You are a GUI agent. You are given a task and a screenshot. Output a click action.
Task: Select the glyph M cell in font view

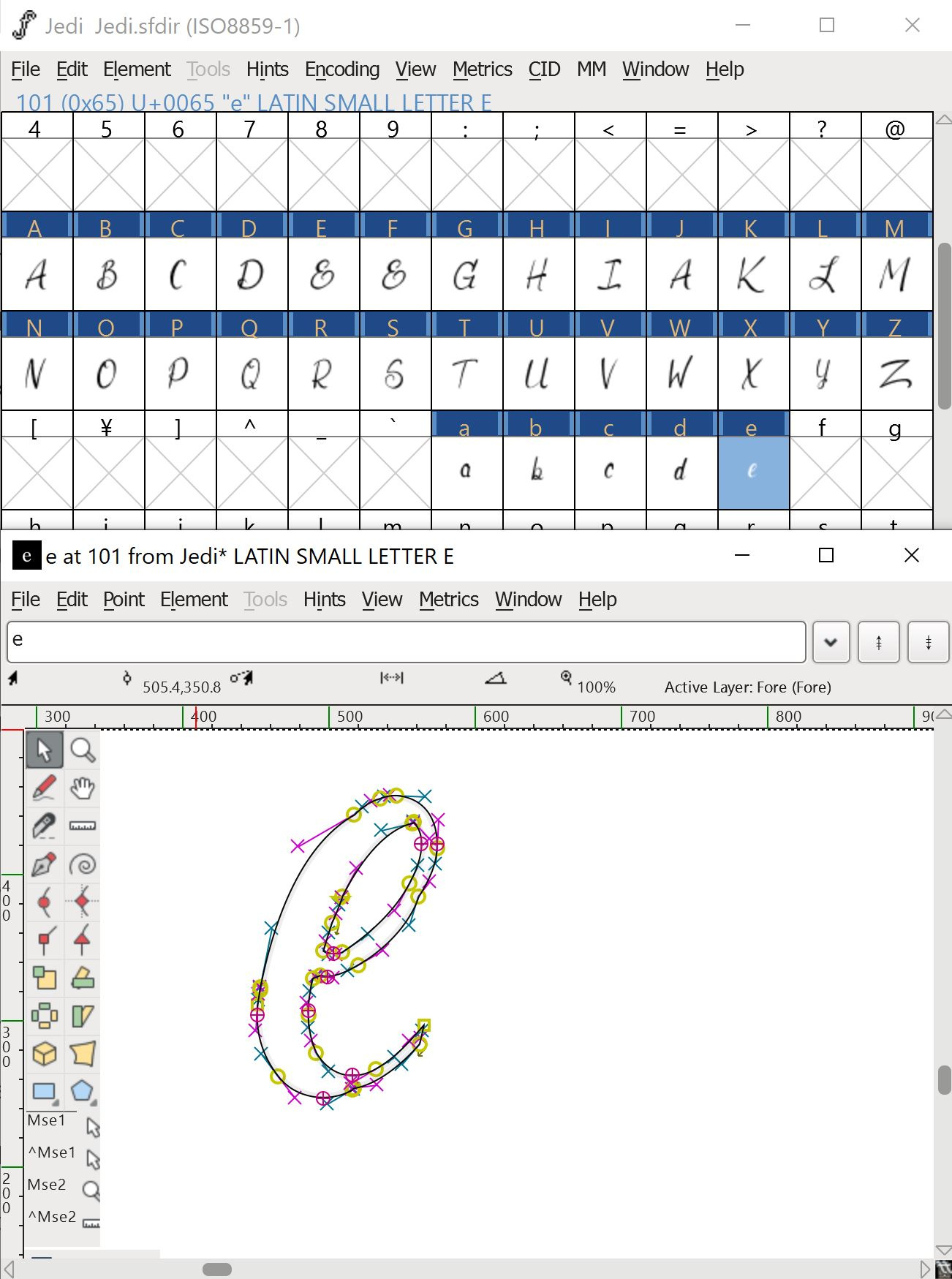pyautogui.click(x=897, y=274)
